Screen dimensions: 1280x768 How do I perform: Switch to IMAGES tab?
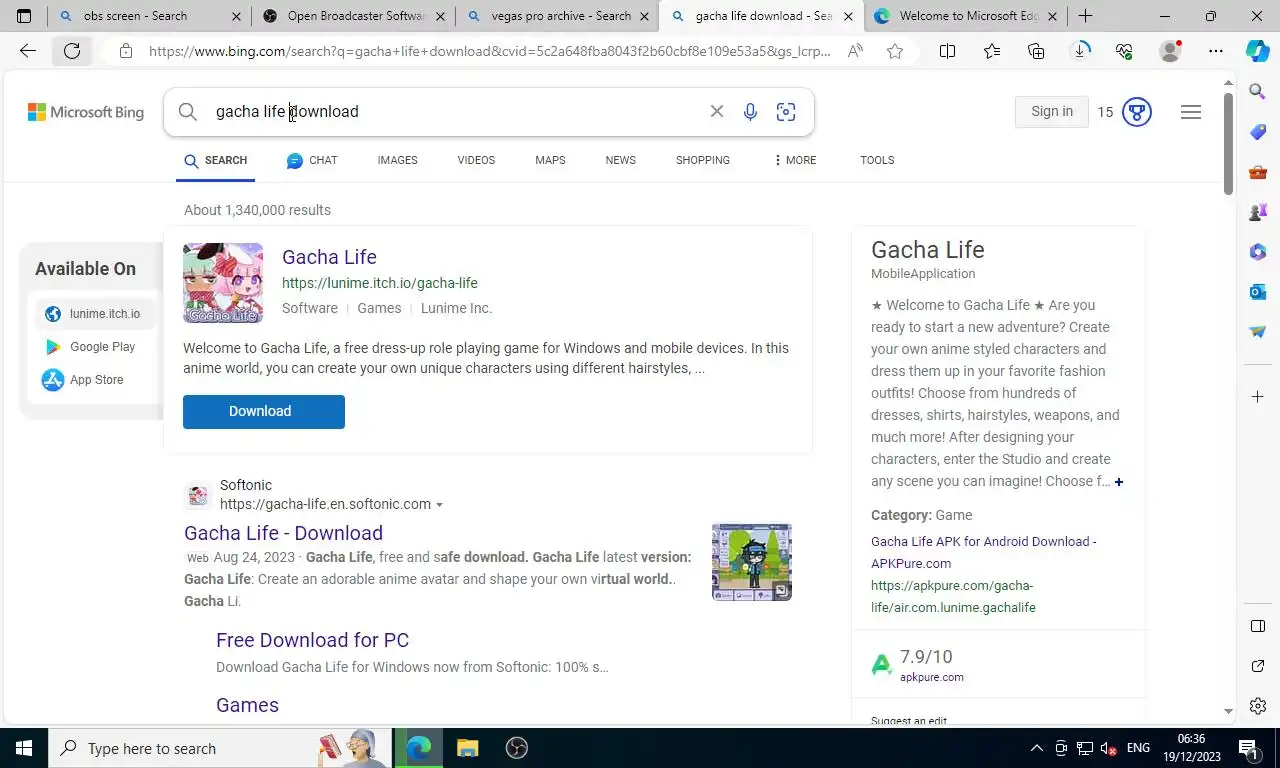click(x=397, y=160)
